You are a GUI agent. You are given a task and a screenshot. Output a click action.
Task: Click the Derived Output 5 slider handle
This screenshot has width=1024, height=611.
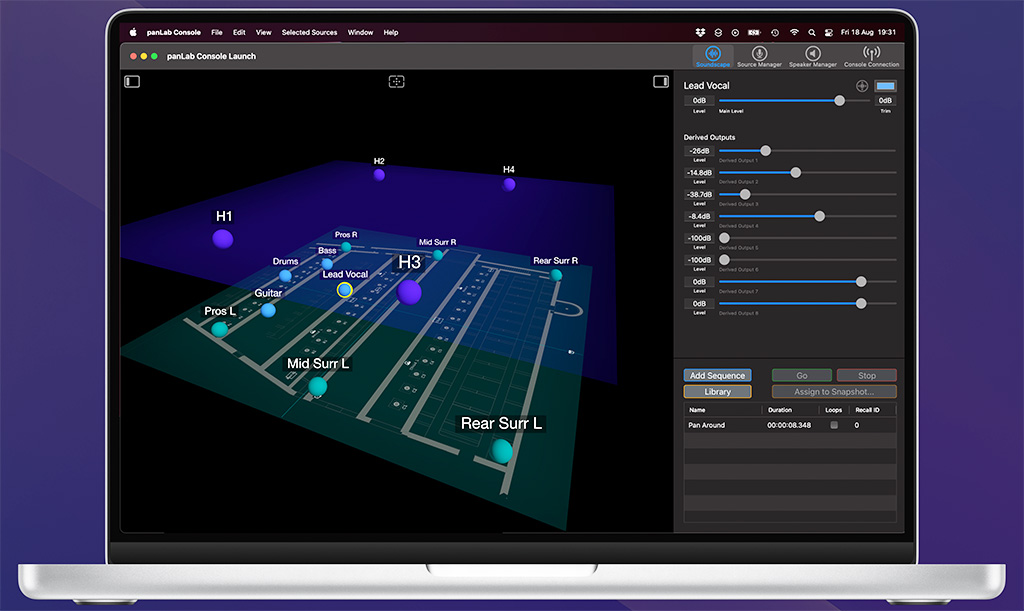(x=724, y=238)
